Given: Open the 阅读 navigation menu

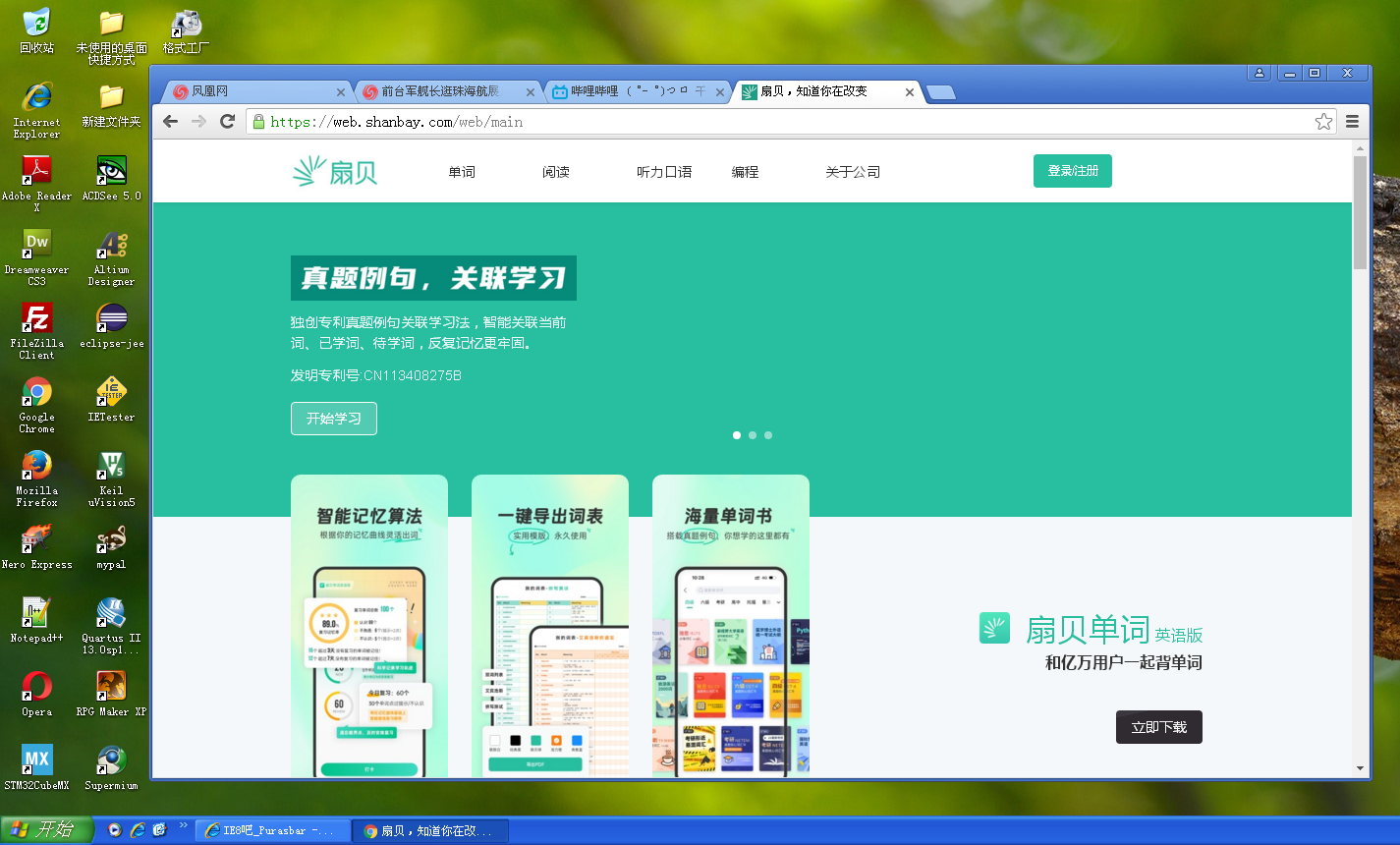Looking at the screenshot, I should (x=556, y=172).
